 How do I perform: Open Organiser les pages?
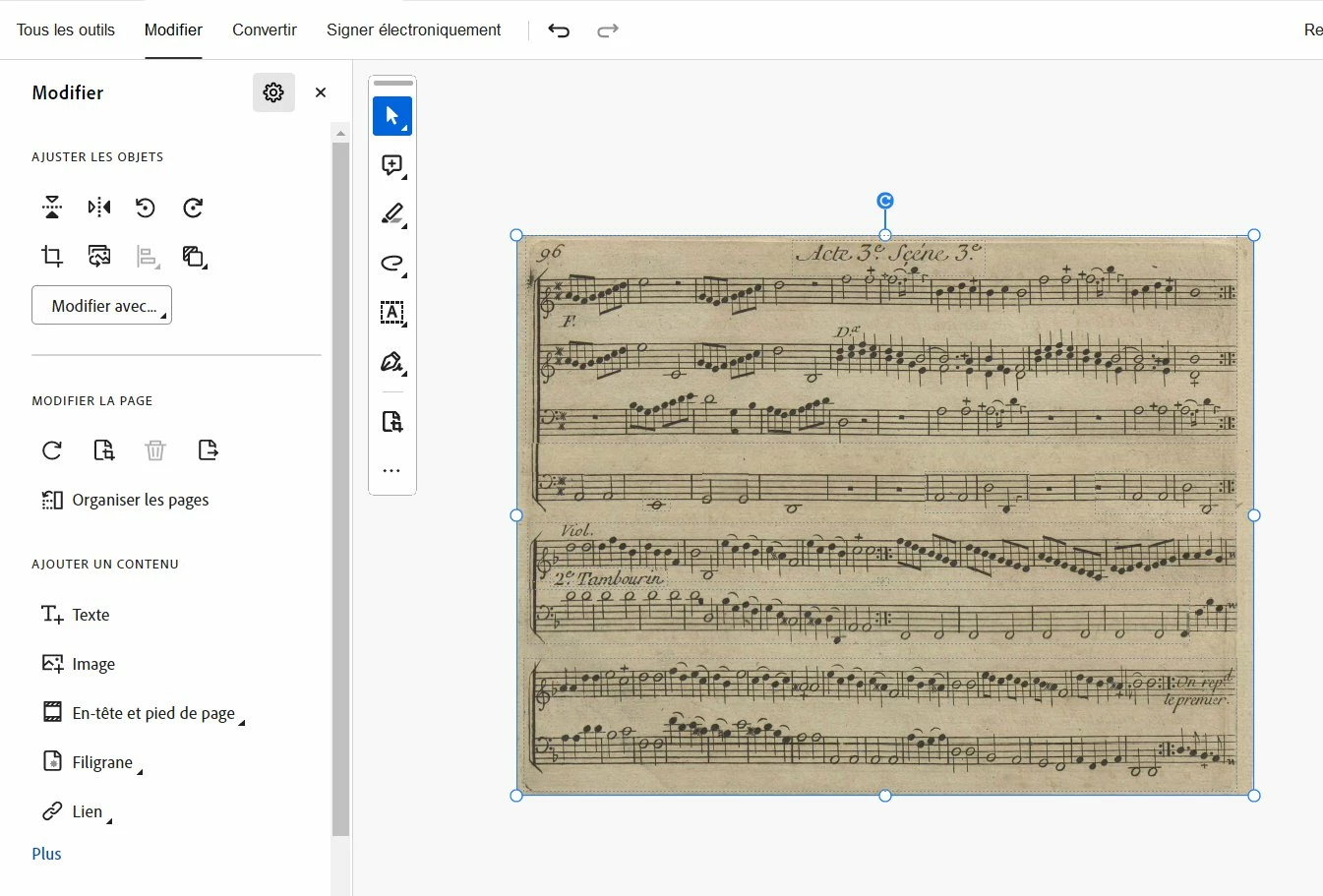[x=125, y=500]
